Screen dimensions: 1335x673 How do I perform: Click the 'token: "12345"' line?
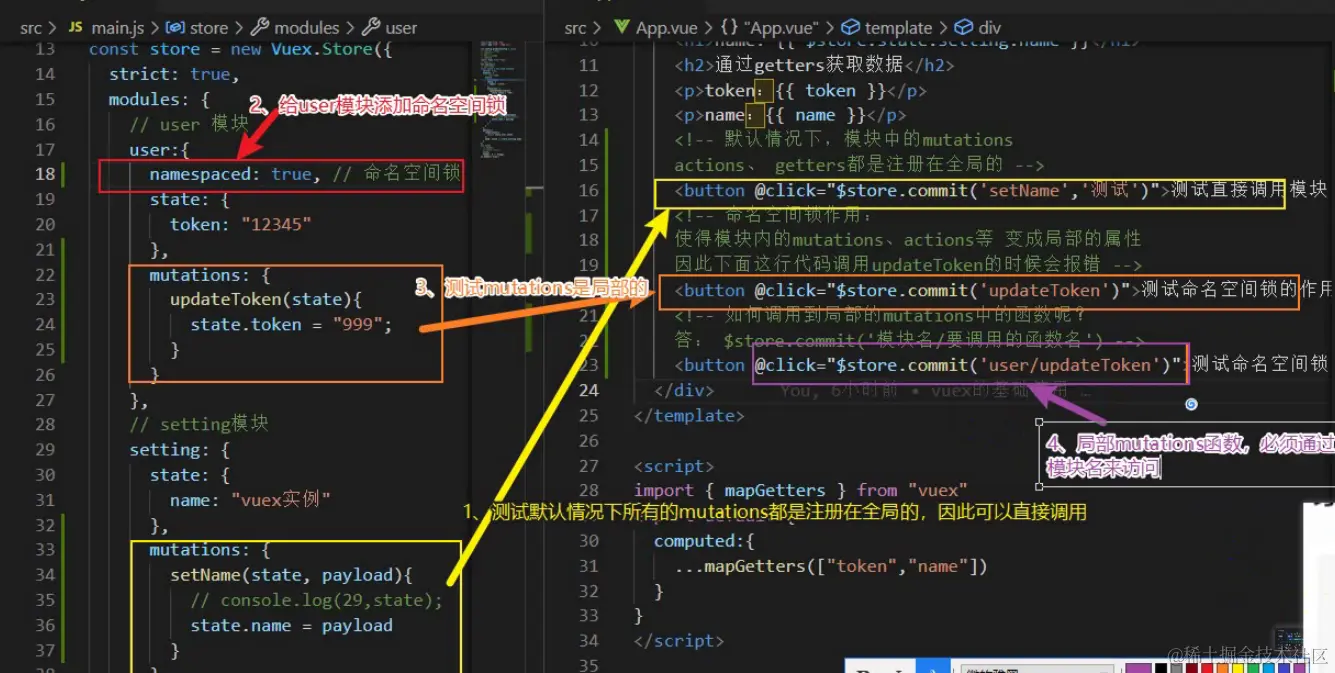click(x=241, y=224)
